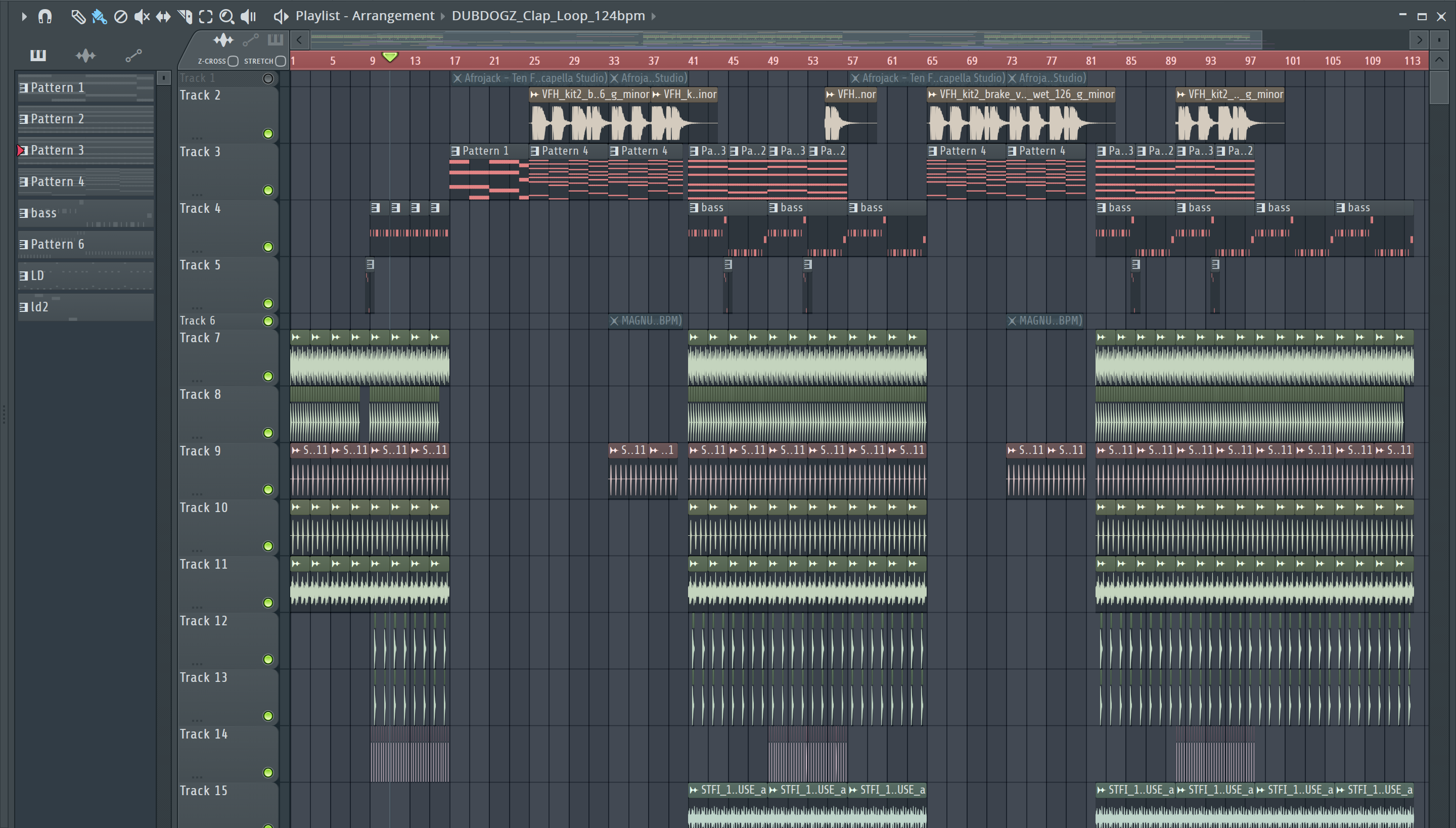Open the Pattern 1 clip menu on Track 3
This screenshot has width=1456, height=828.
point(455,151)
